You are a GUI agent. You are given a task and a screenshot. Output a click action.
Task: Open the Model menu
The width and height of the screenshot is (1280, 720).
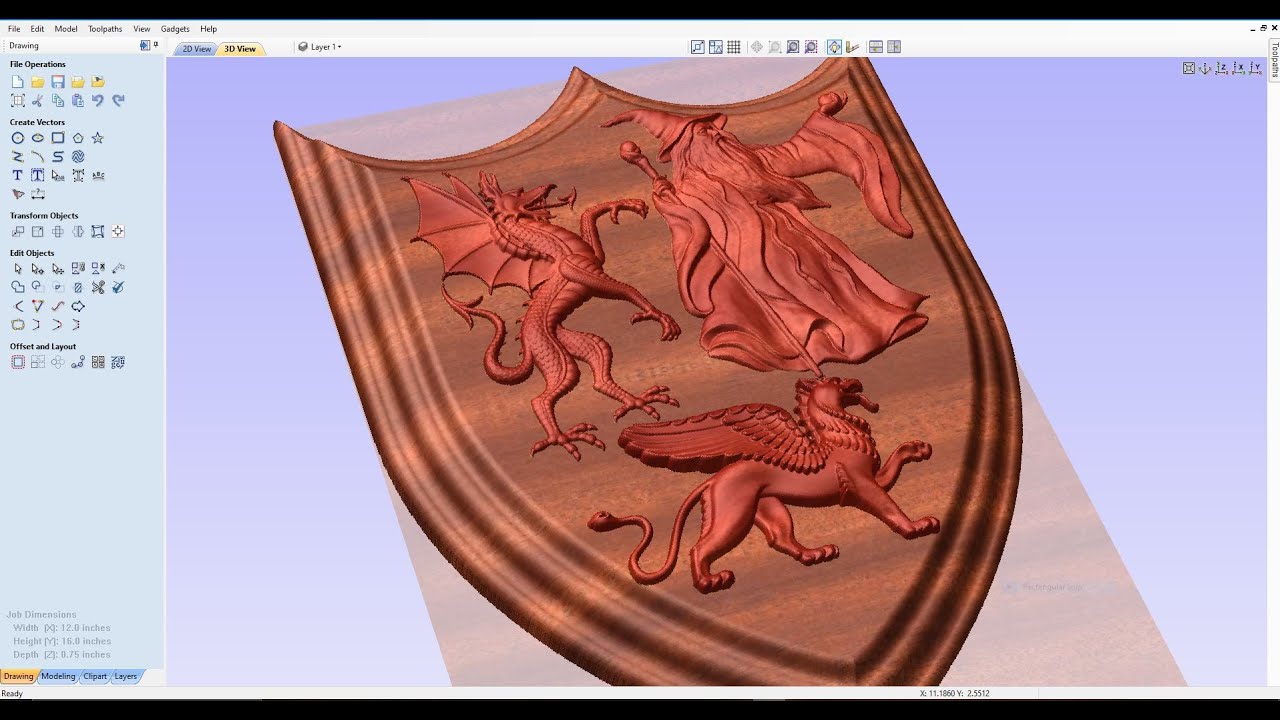point(66,29)
